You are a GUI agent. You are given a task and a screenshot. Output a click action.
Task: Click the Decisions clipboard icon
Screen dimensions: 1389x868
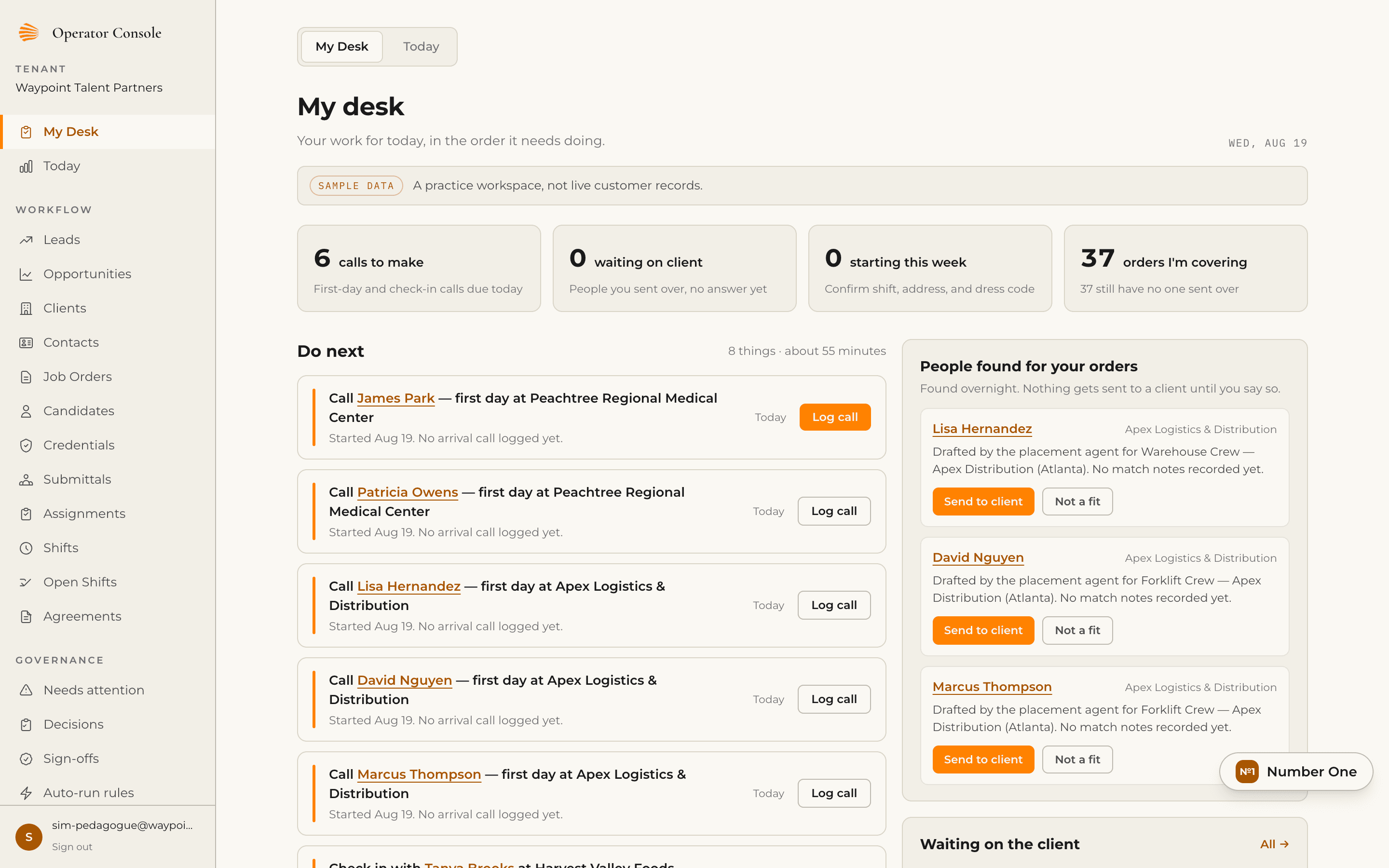point(26,724)
